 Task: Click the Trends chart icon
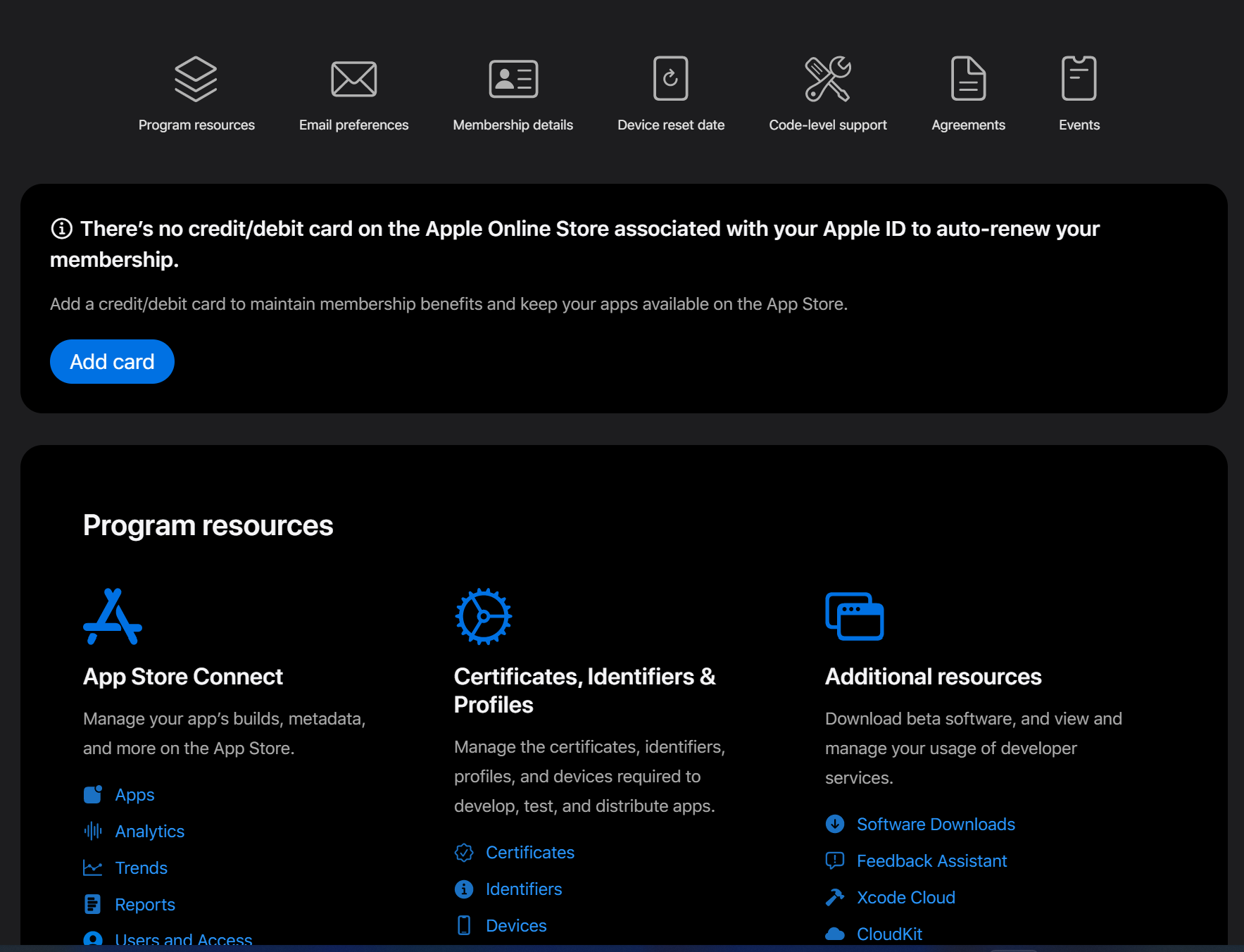93,868
